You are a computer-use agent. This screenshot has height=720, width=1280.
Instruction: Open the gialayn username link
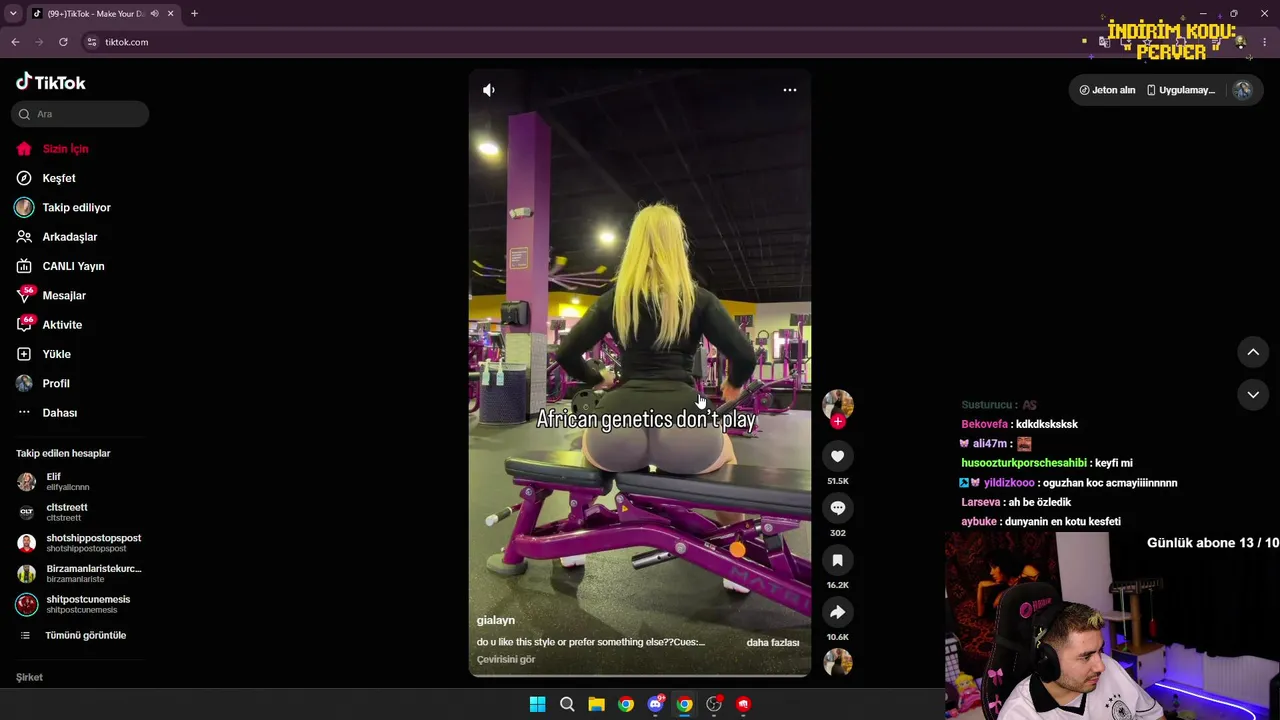coord(496,620)
